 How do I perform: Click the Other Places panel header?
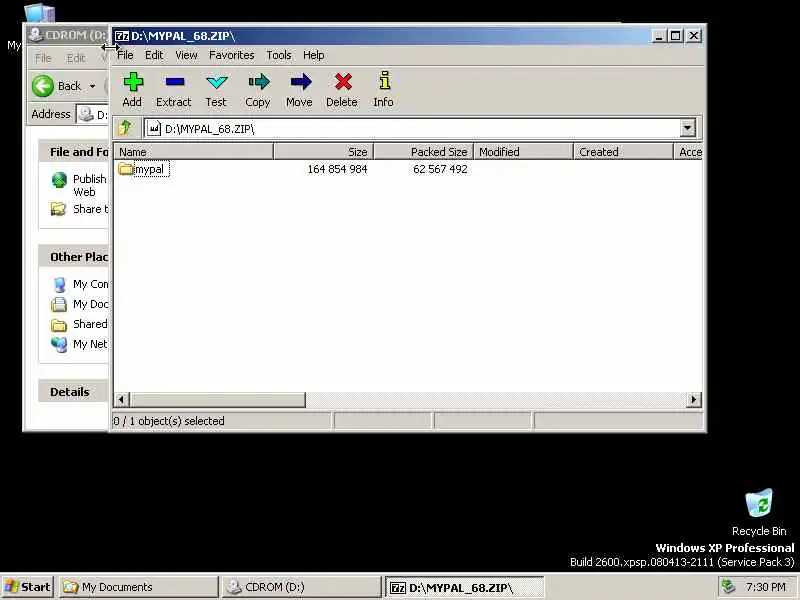tap(73, 257)
